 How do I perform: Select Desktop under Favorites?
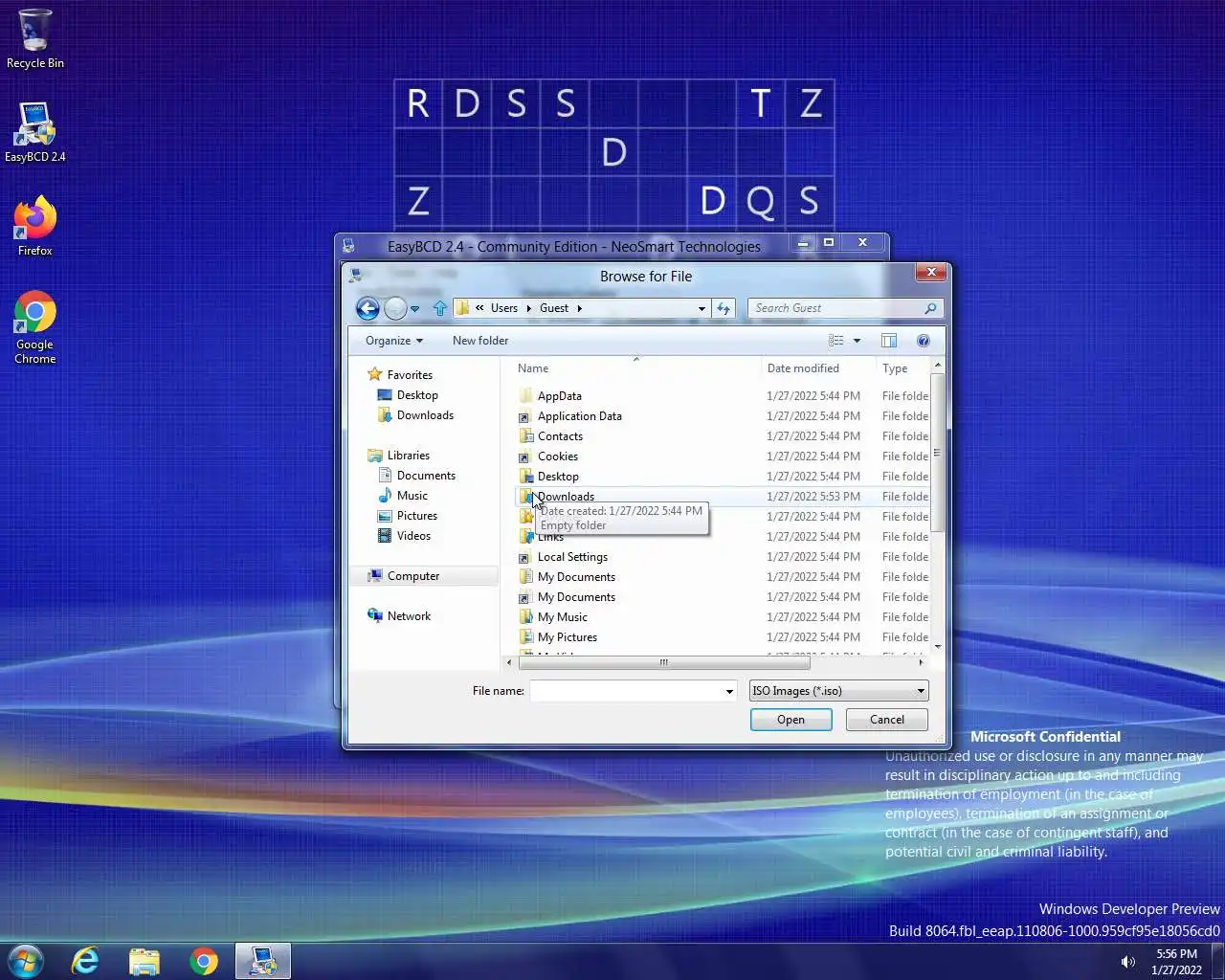(x=408, y=395)
